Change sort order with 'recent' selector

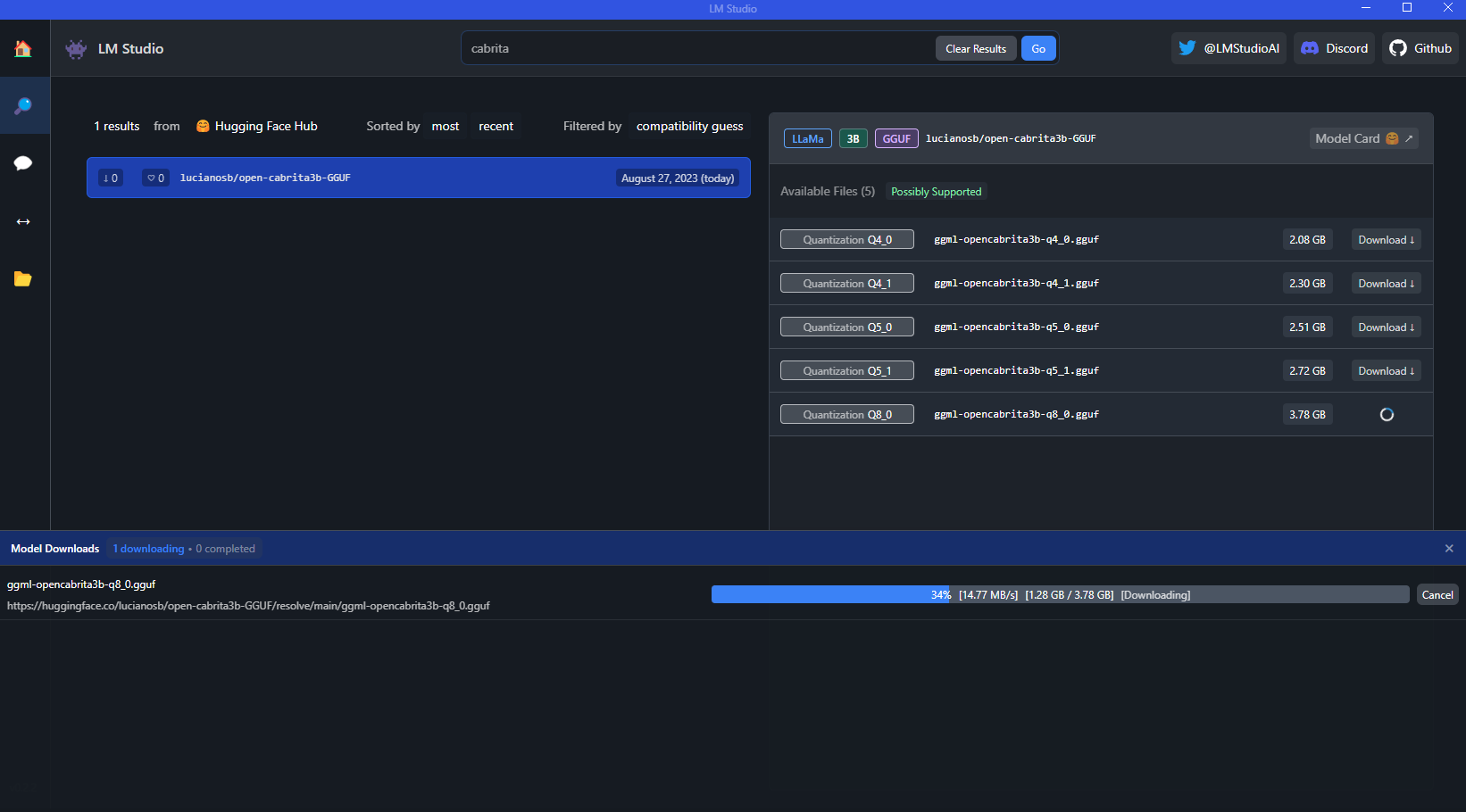click(496, 126)
